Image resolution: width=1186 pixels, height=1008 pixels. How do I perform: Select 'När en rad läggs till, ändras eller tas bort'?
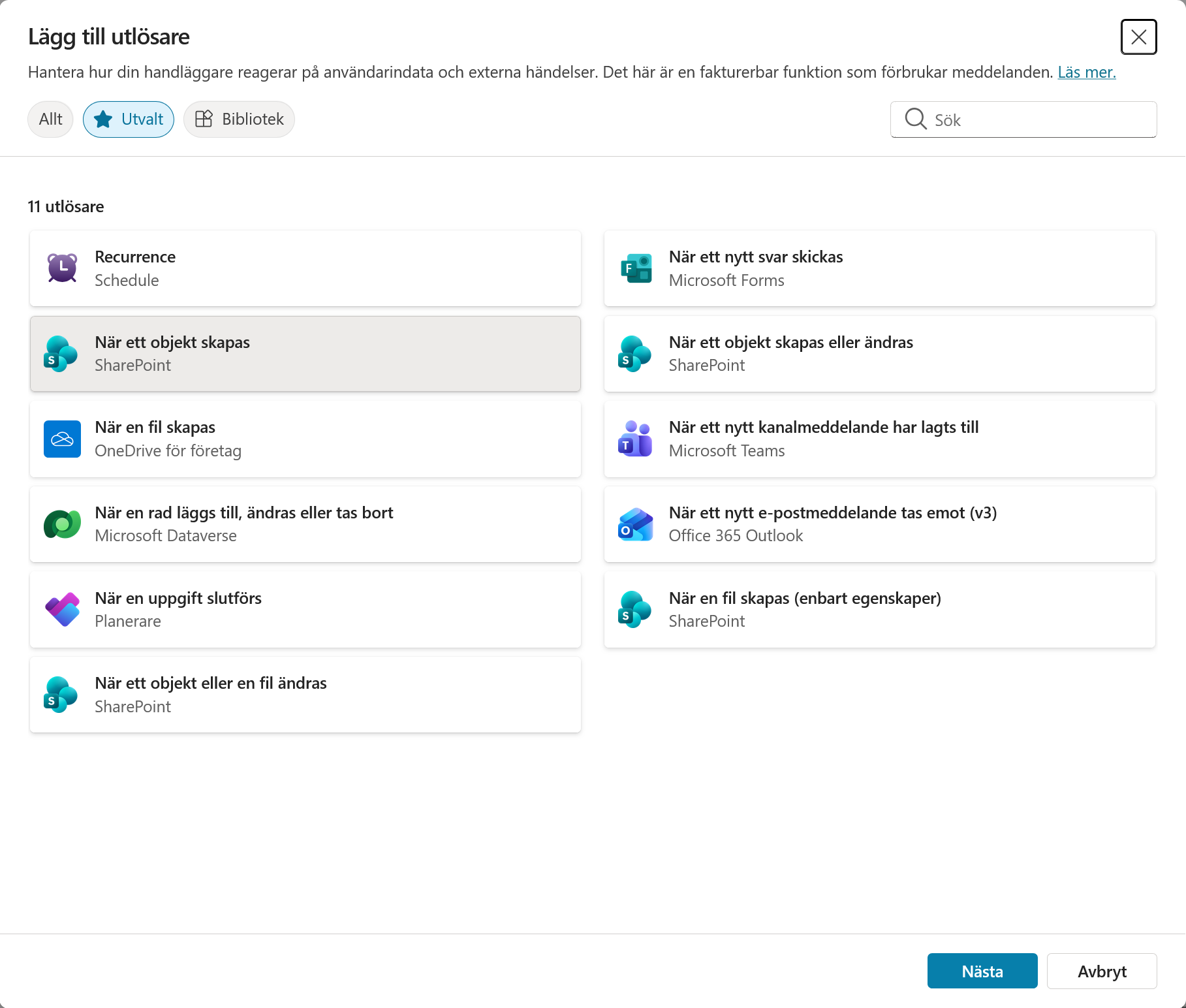244,513
